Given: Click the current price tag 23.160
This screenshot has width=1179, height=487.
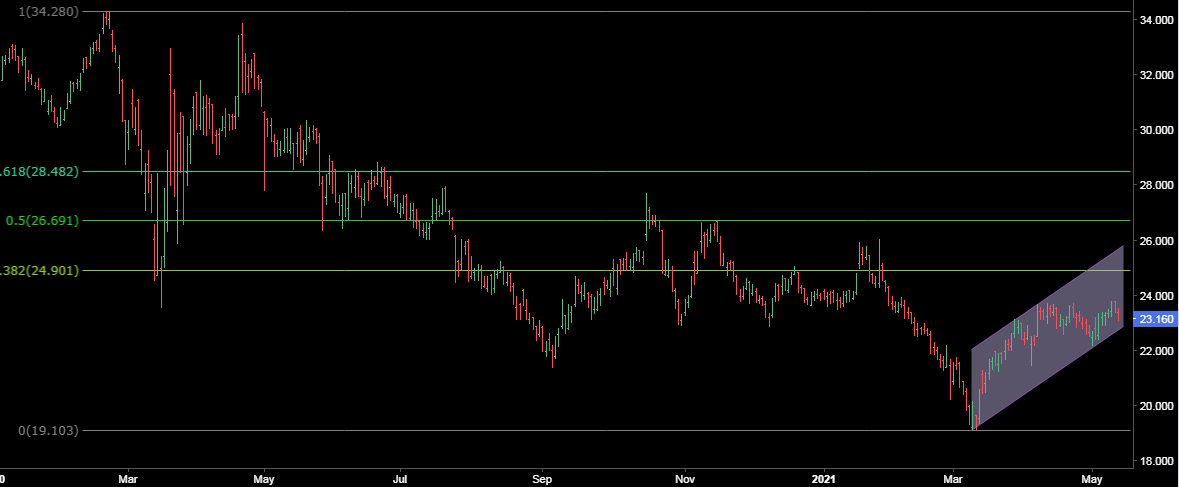Looking at the screenshot, I should [x=1155, y=319].
